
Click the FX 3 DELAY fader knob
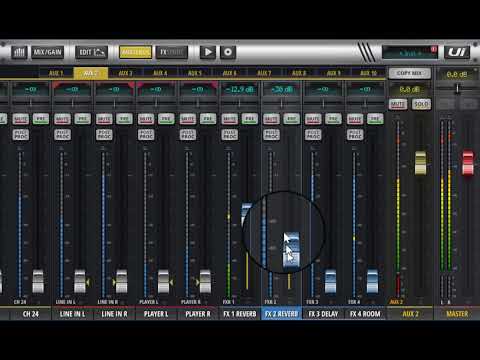point(330,282)
